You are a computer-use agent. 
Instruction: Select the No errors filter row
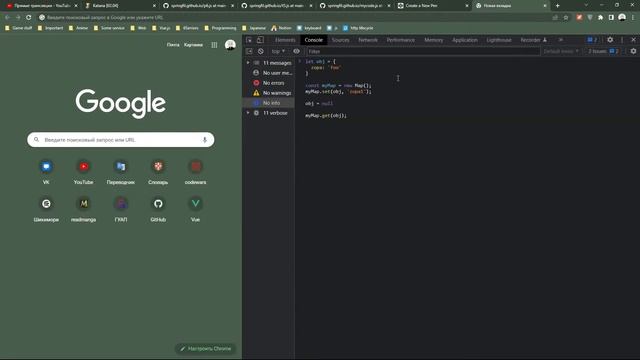tap(269, 83)
